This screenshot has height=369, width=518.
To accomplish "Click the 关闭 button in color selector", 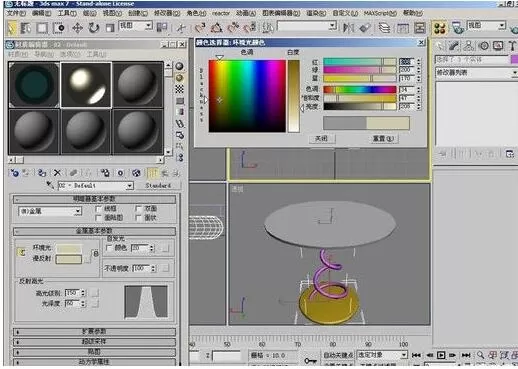I will coord(321,138).
